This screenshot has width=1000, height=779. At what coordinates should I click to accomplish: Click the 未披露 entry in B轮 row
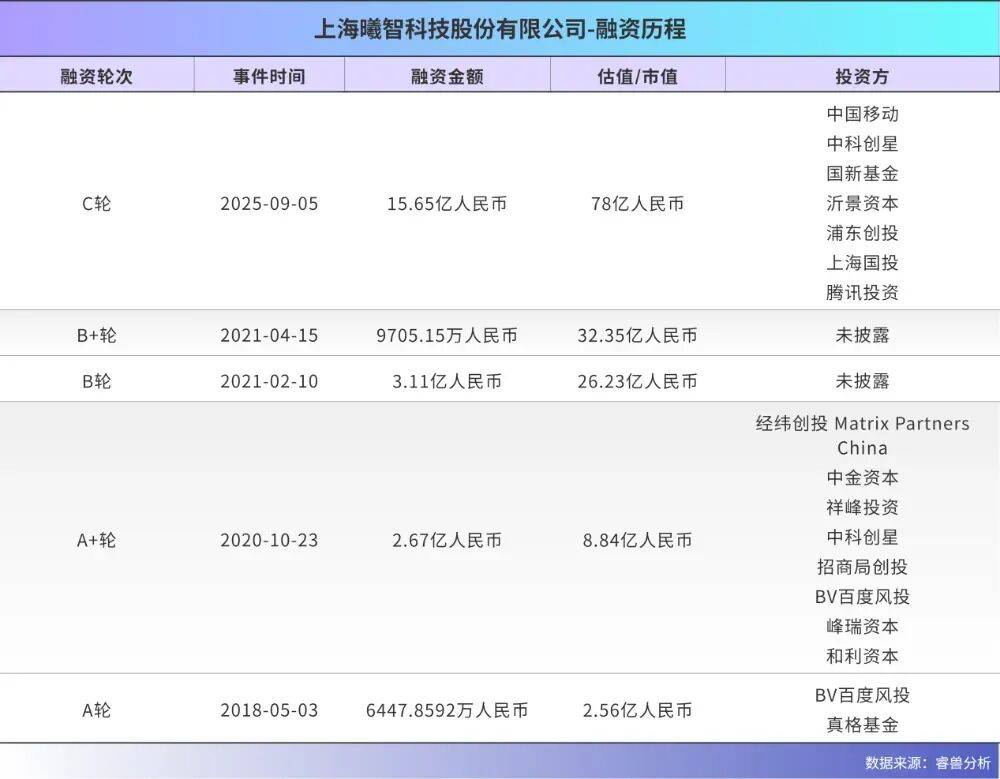pyautogui.click(x=862, y=380)
